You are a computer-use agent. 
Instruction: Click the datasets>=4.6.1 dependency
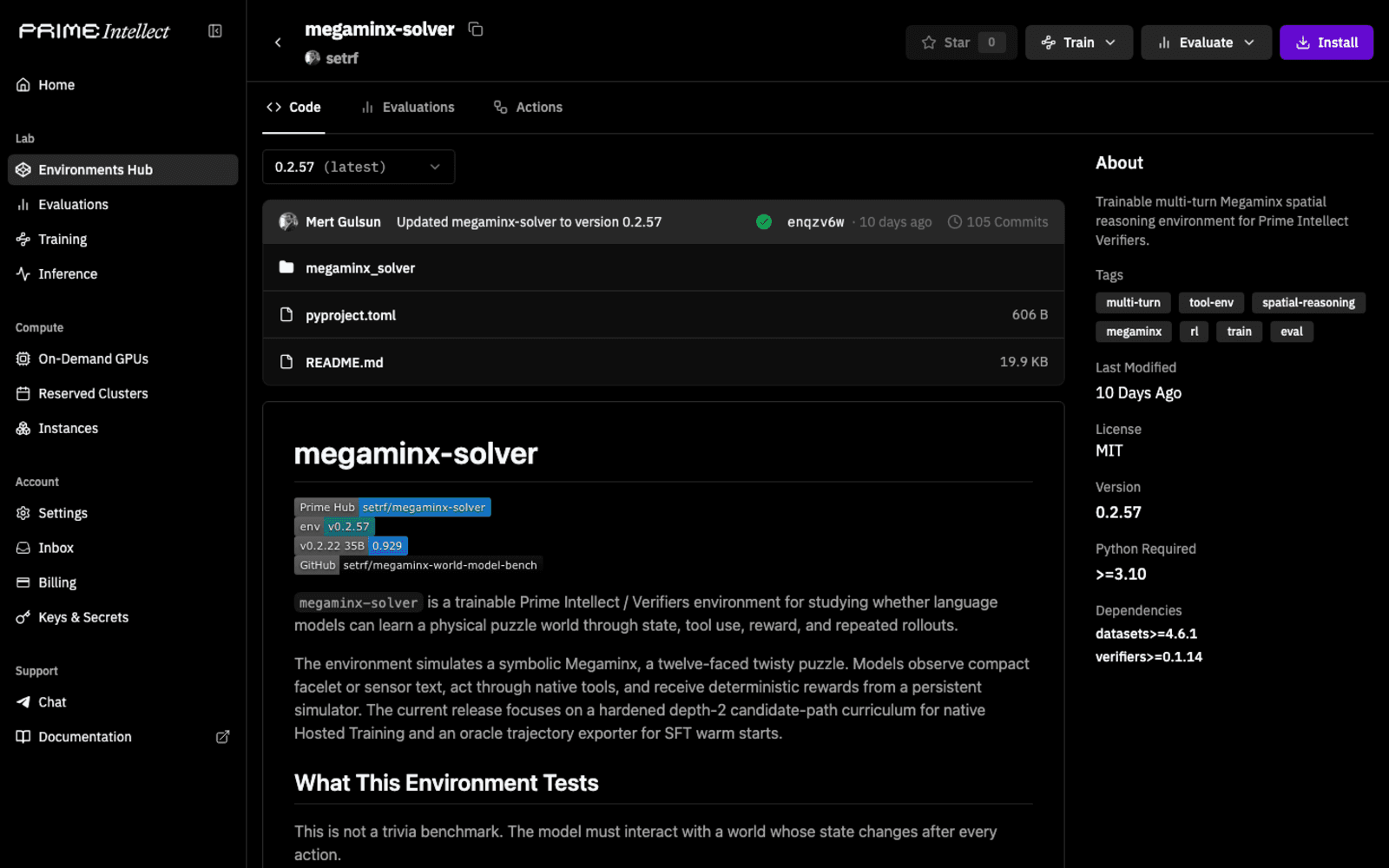1146,634
